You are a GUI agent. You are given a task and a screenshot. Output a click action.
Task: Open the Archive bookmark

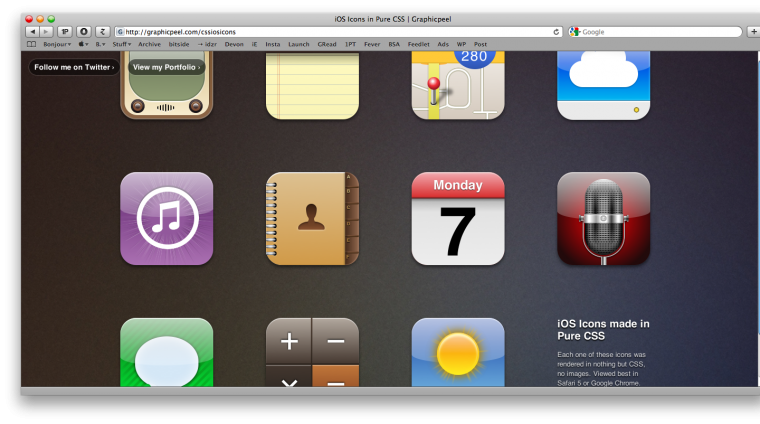pos(149,44)
